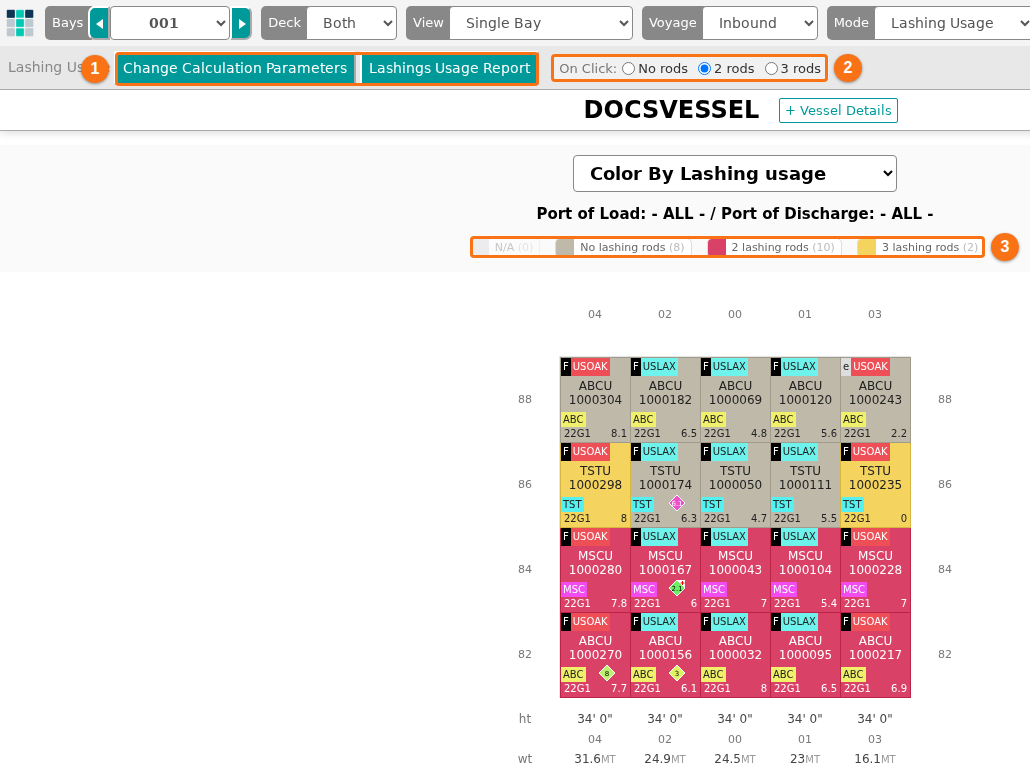Viewport: 1030px width, 780px height.
Task: Click TST operator tag on TSTU 1000235
Action: point(852,504)
